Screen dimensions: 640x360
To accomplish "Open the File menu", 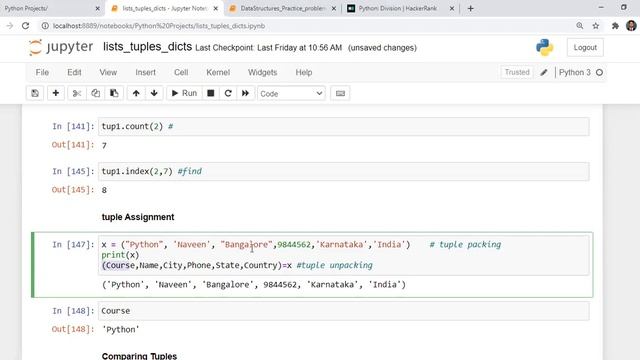I will click(42, 72).
